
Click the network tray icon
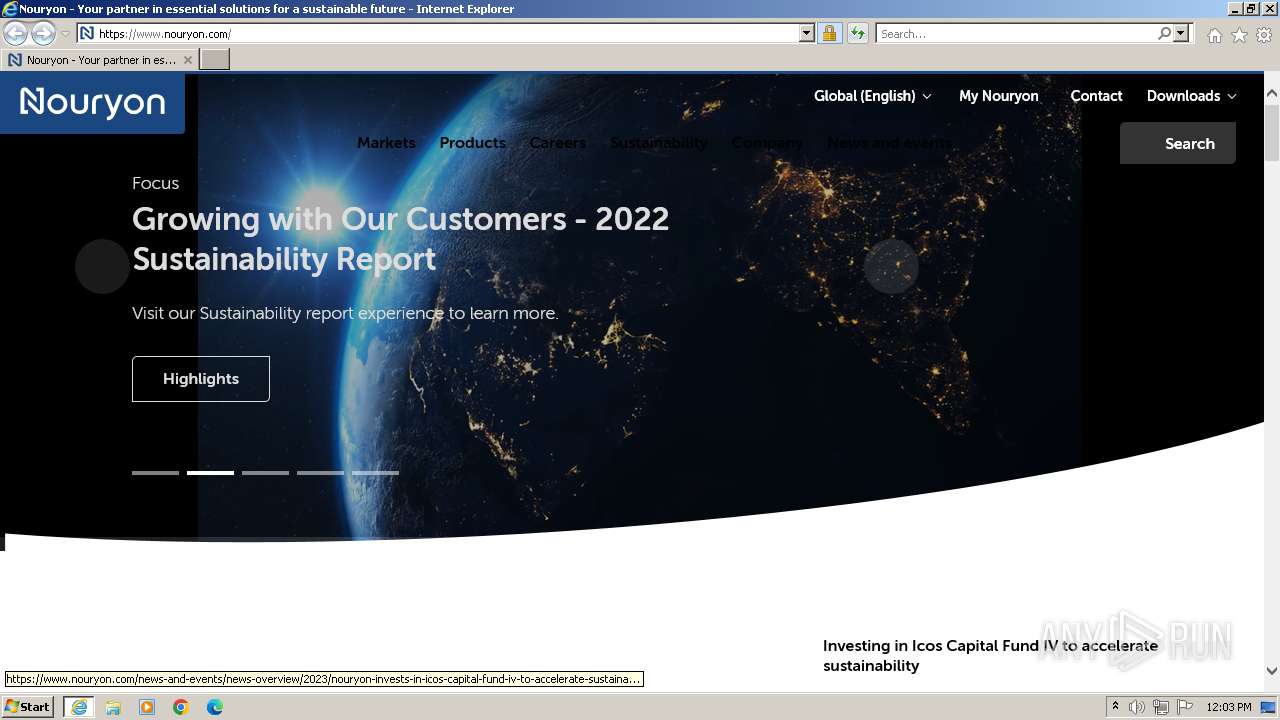1161,707
